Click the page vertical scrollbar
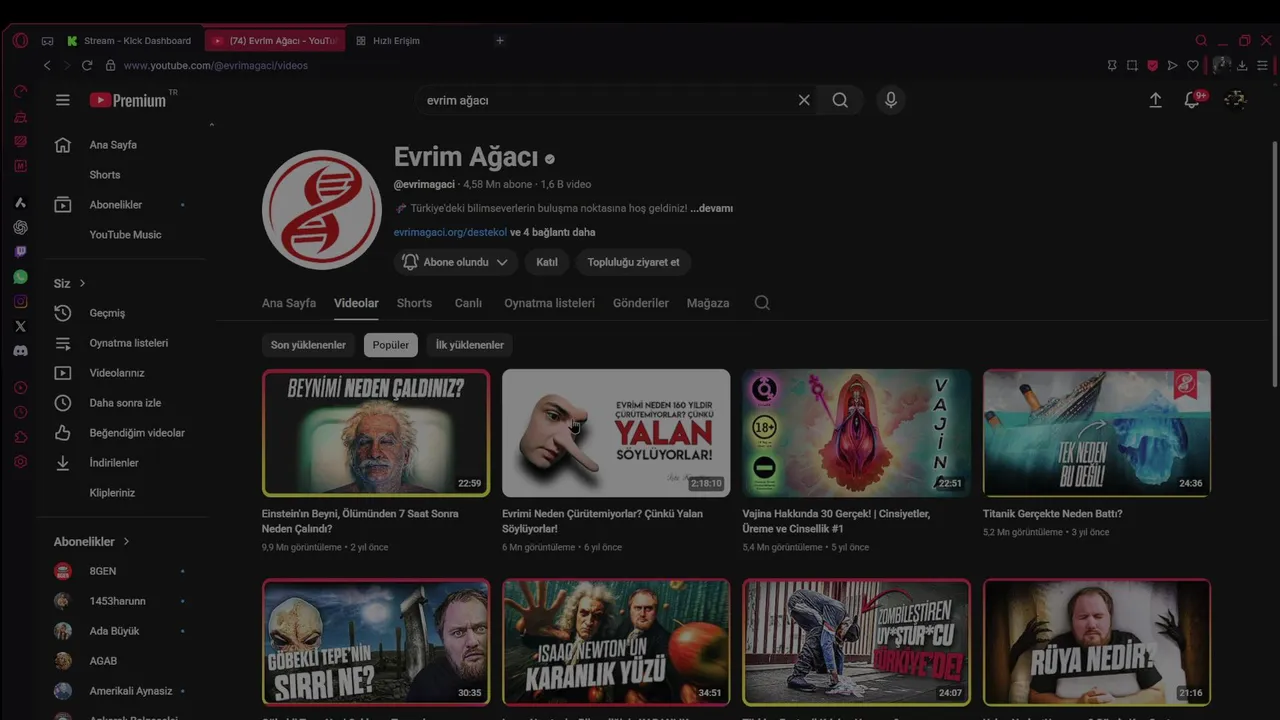Viewport: 1280px width, 720px height. click(1274, 265)
